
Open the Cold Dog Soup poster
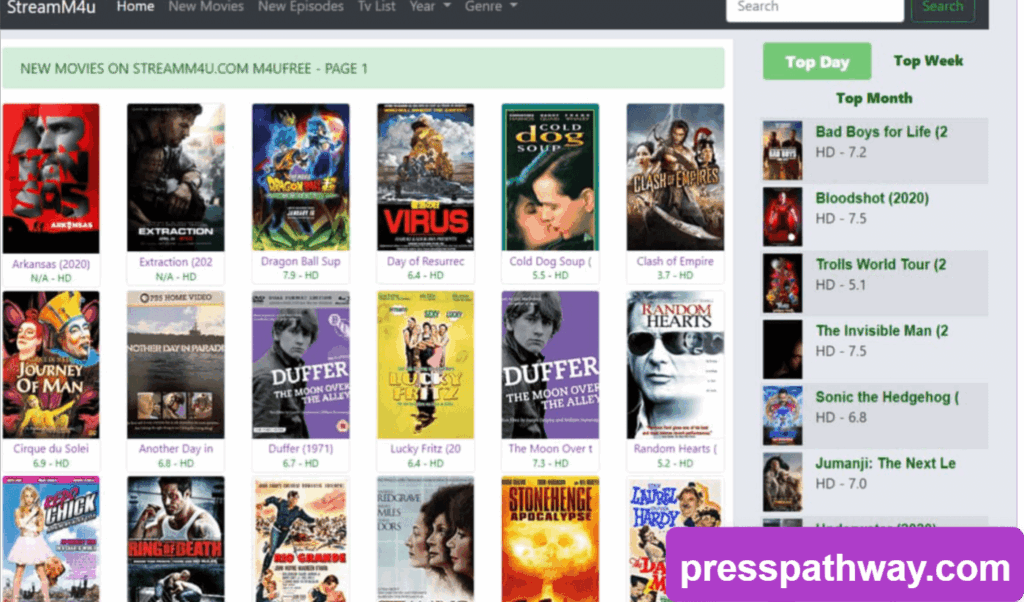point(550,177)
